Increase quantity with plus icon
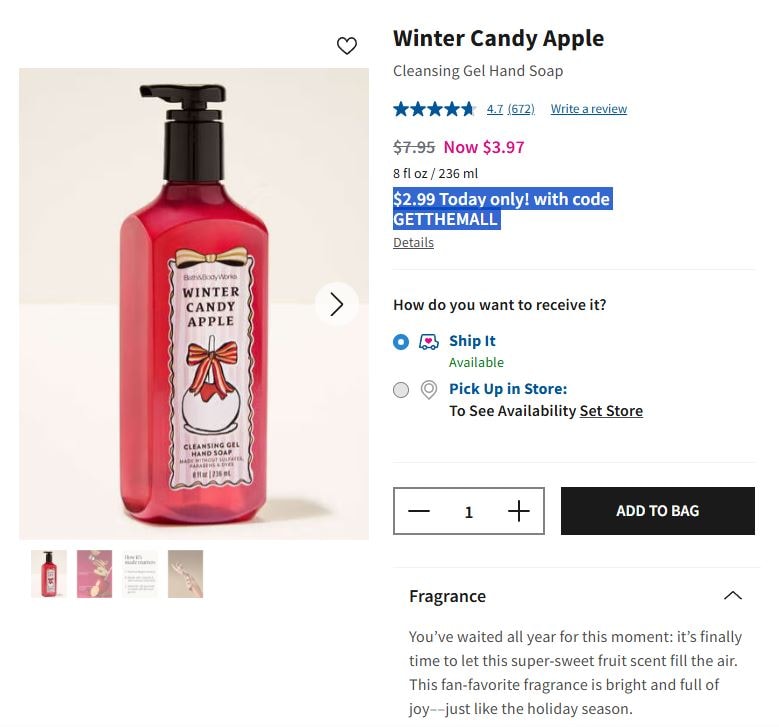Viewport: 779px width, 727px height. 518,512
